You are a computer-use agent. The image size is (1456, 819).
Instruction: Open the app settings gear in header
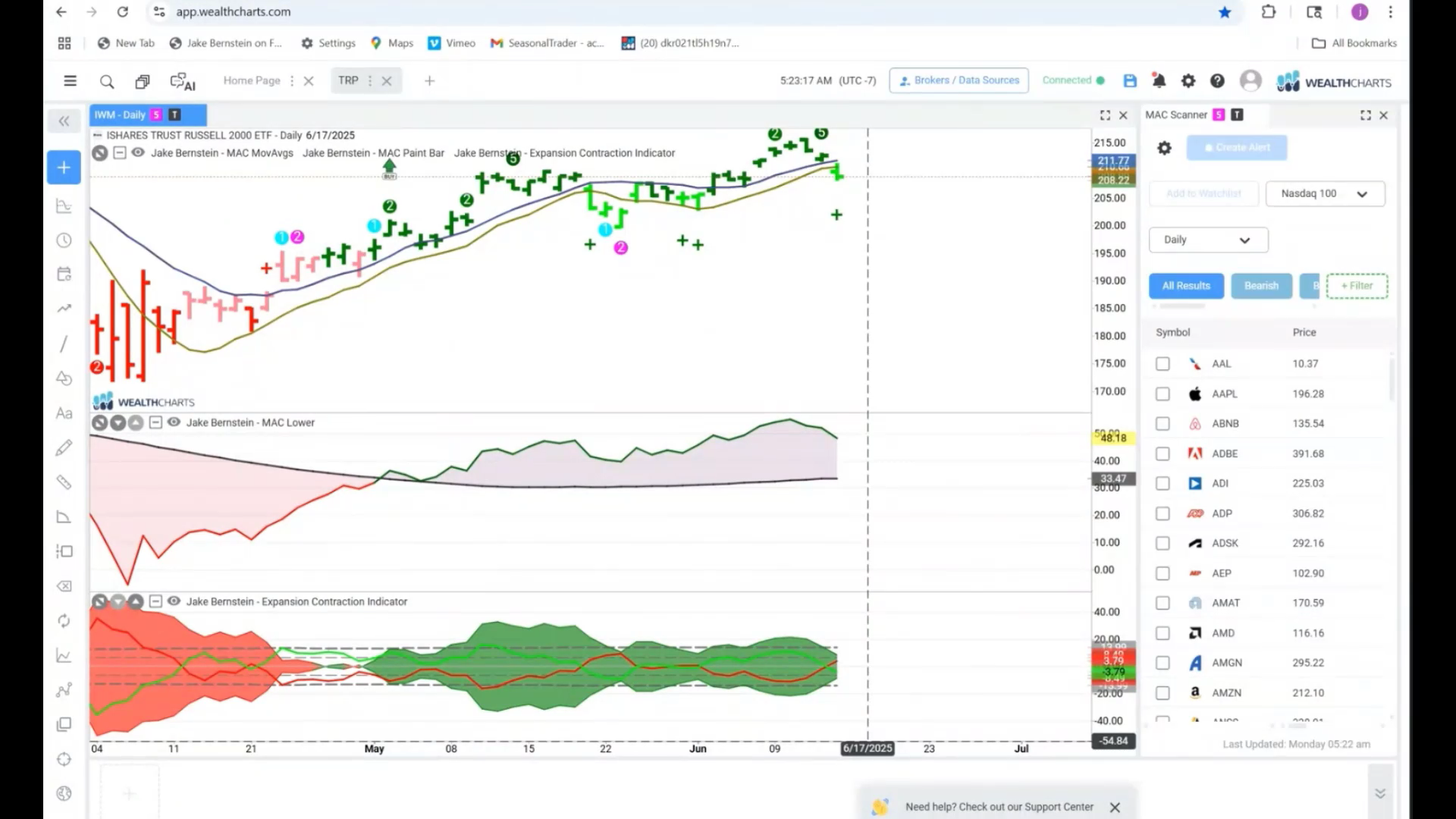[x=1188, y=80]
